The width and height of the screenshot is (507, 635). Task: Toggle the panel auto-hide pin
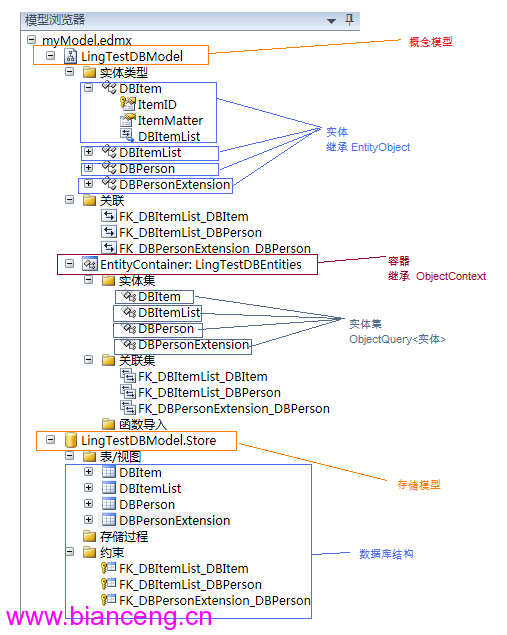click(349, 19)
